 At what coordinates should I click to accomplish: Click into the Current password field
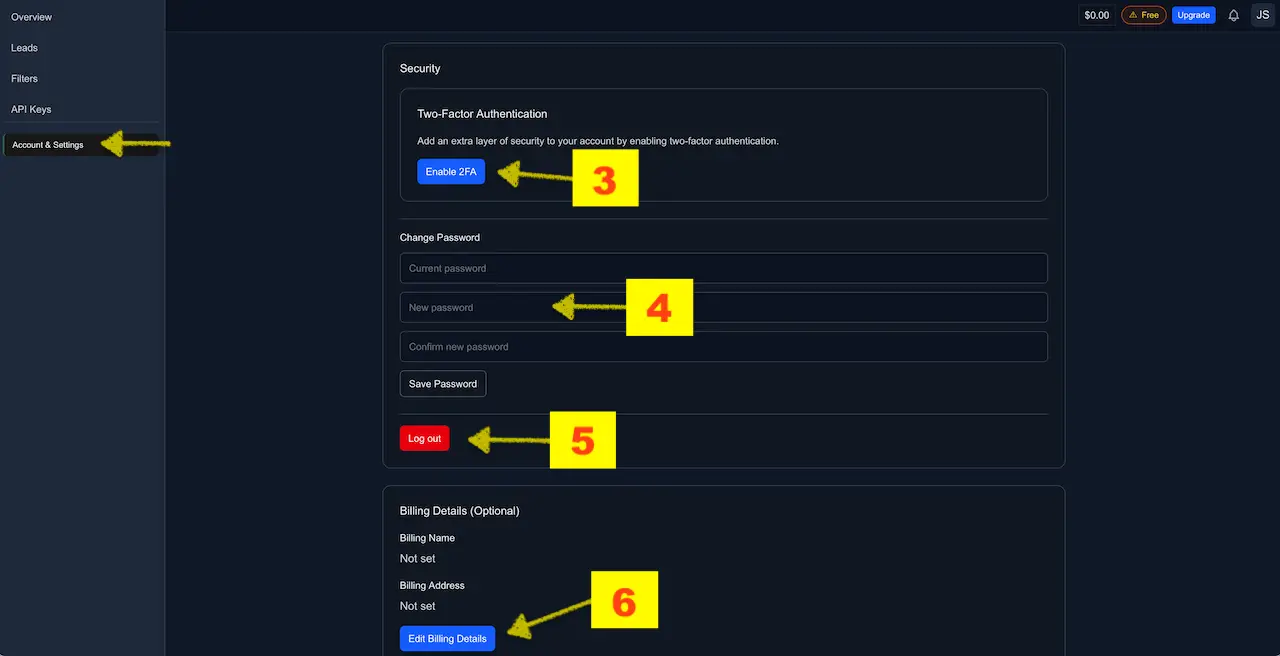tap(723, 268)
